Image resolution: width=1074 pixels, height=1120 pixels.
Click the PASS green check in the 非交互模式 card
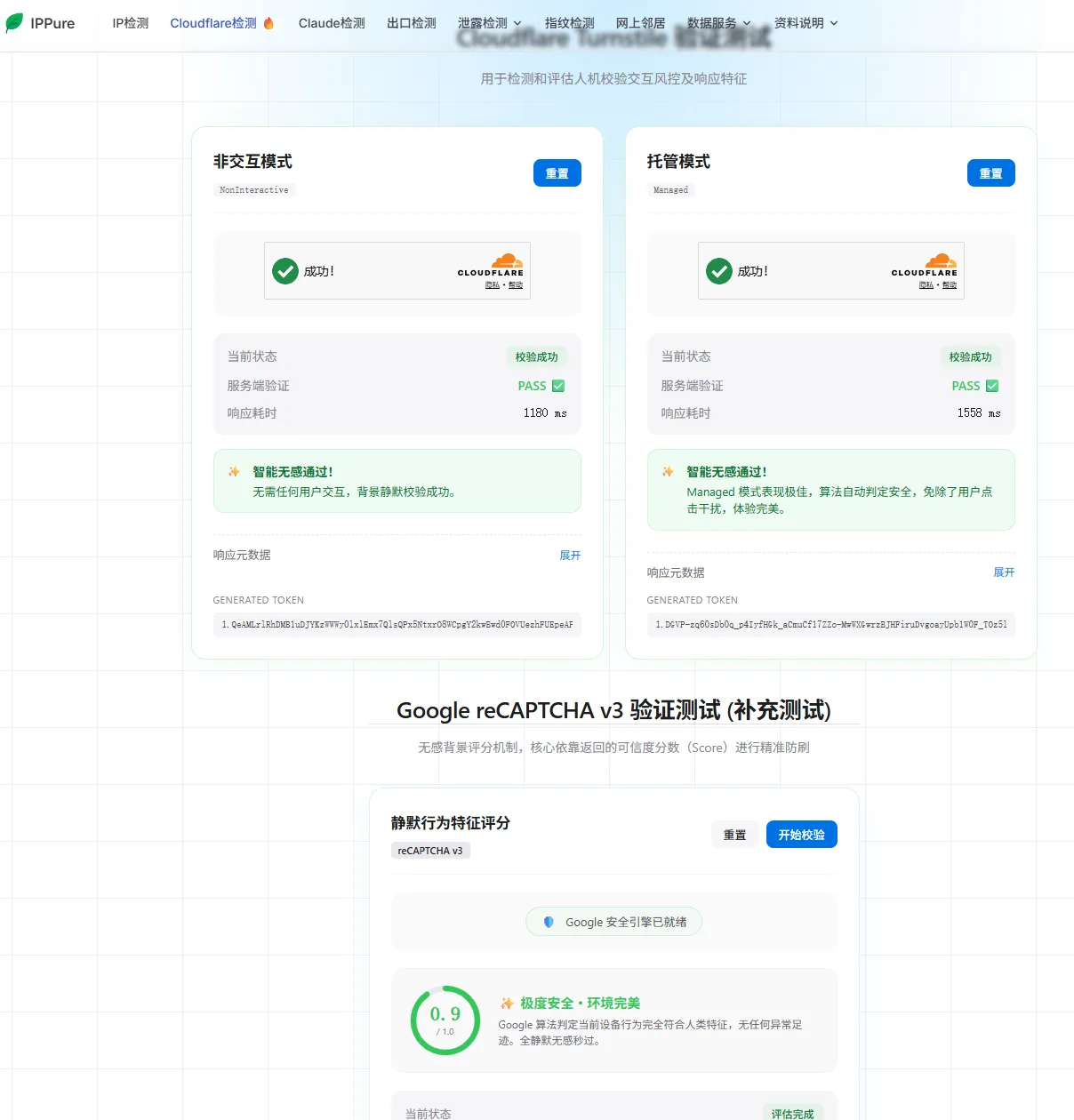click(558, 386)
